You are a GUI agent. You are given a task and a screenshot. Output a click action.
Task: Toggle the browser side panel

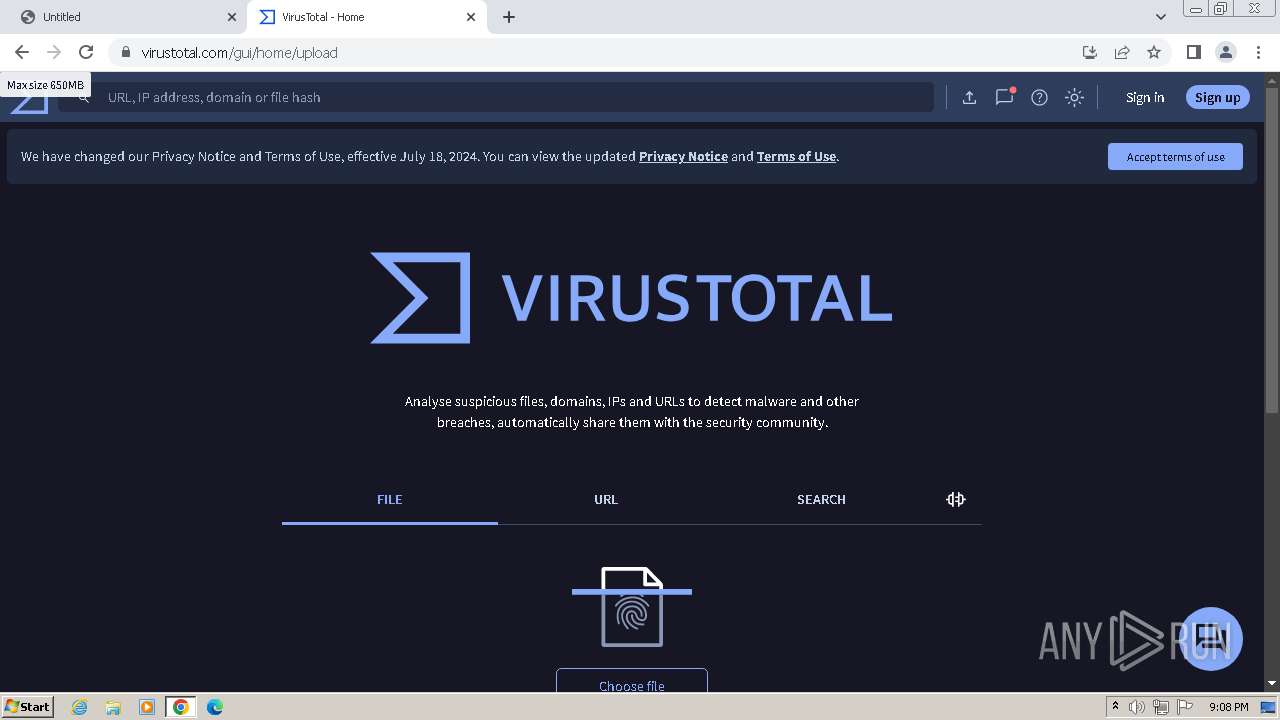click(x=1193, y=52)
